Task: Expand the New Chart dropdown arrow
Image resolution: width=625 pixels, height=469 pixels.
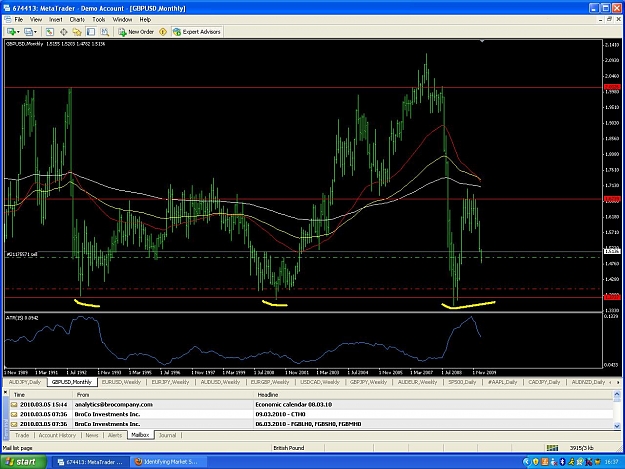Action: pos(18,32)
